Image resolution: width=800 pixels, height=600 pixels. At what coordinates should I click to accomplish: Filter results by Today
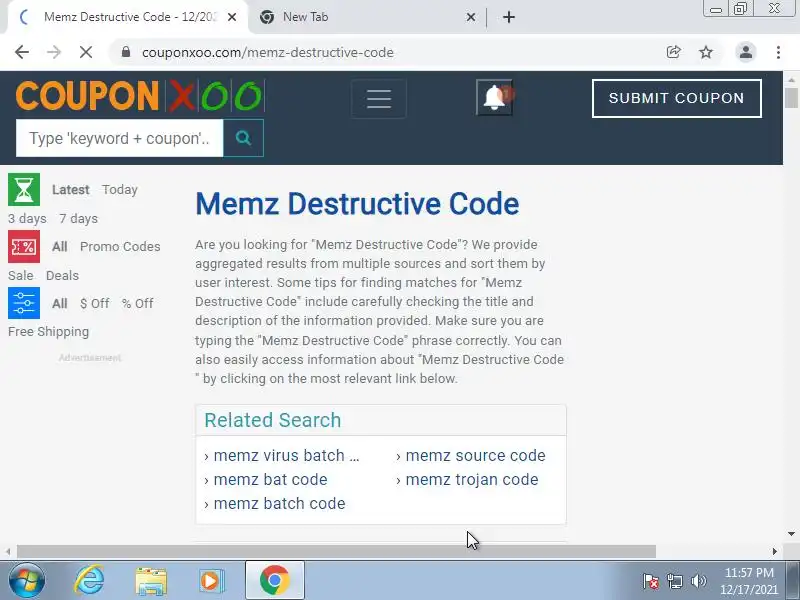pos(120,190)
